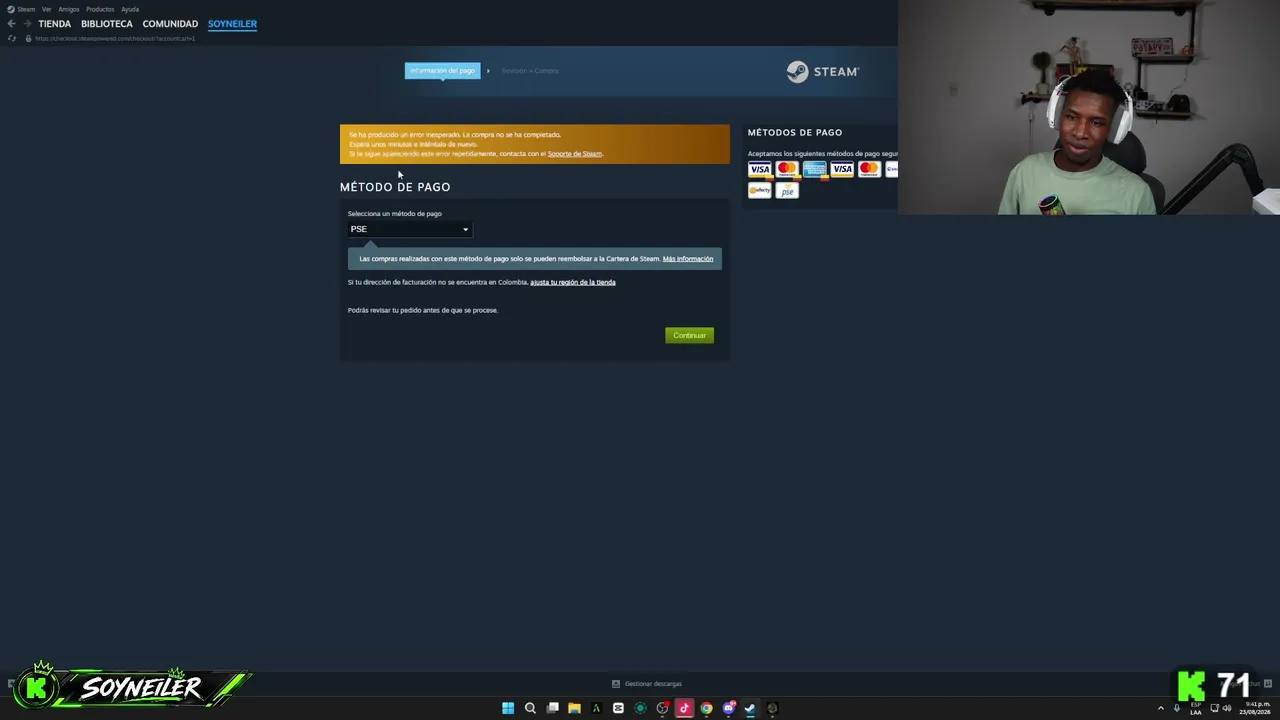This screenshot has width=1280, height=720.
Task: Click the Efecty payment icon
Action: click(760, 190)
